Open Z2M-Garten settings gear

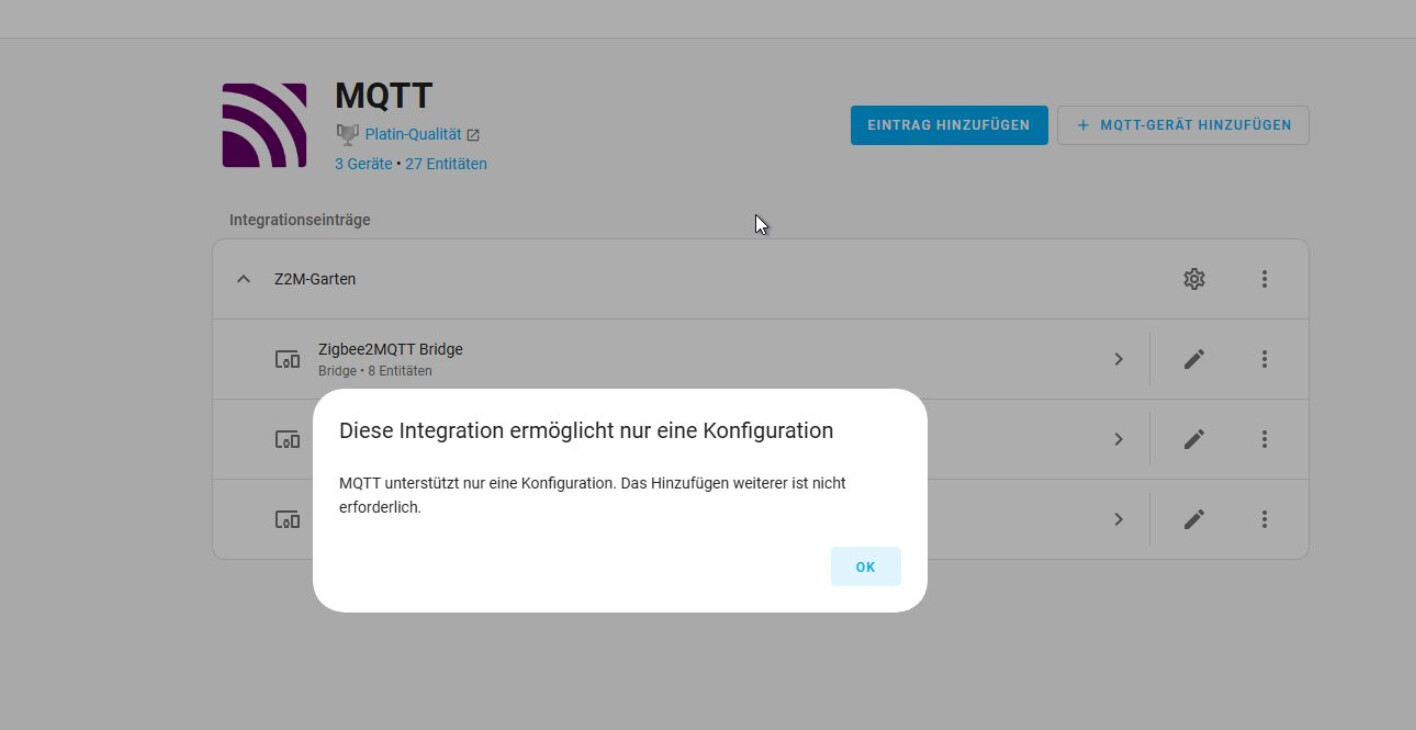[x=1194, y=279]
